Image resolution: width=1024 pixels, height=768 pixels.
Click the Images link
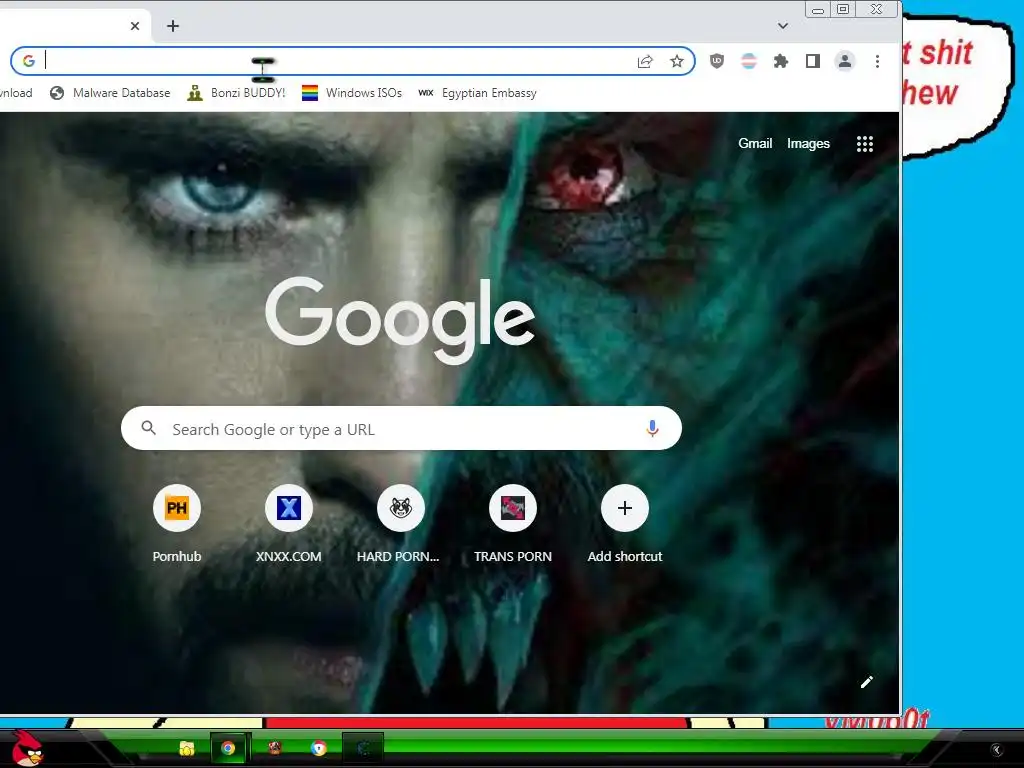808,144
